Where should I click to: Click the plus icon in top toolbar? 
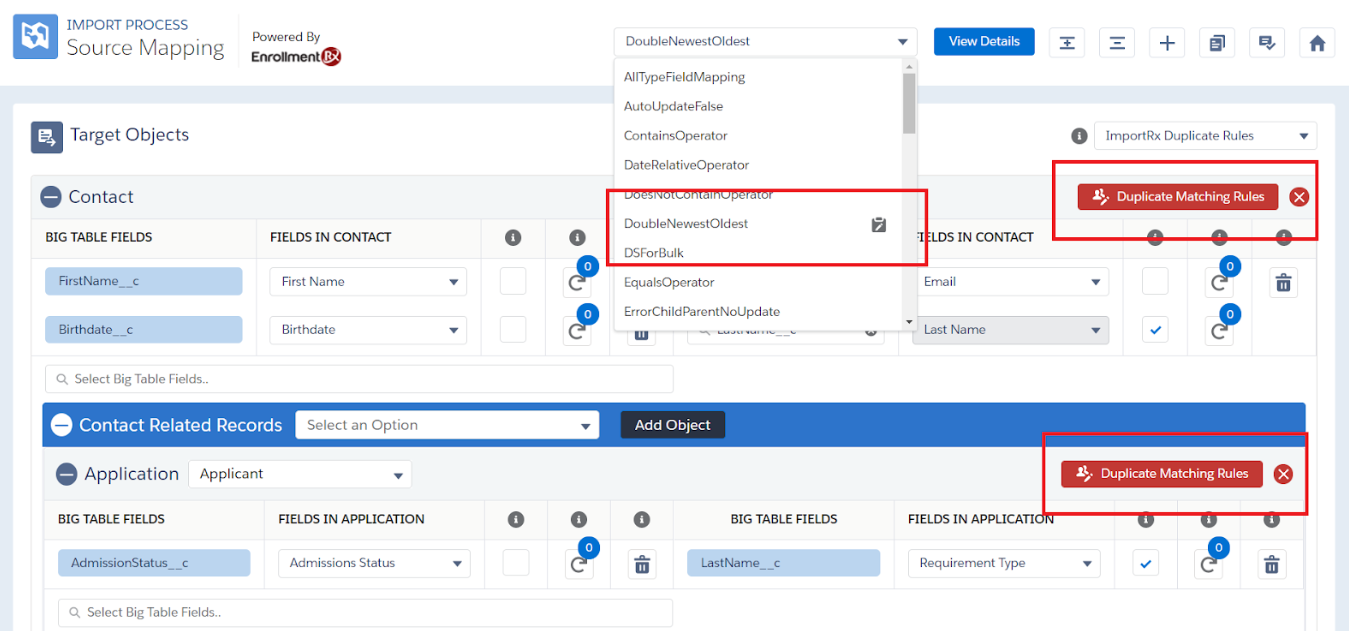(x=1167, y=42)
